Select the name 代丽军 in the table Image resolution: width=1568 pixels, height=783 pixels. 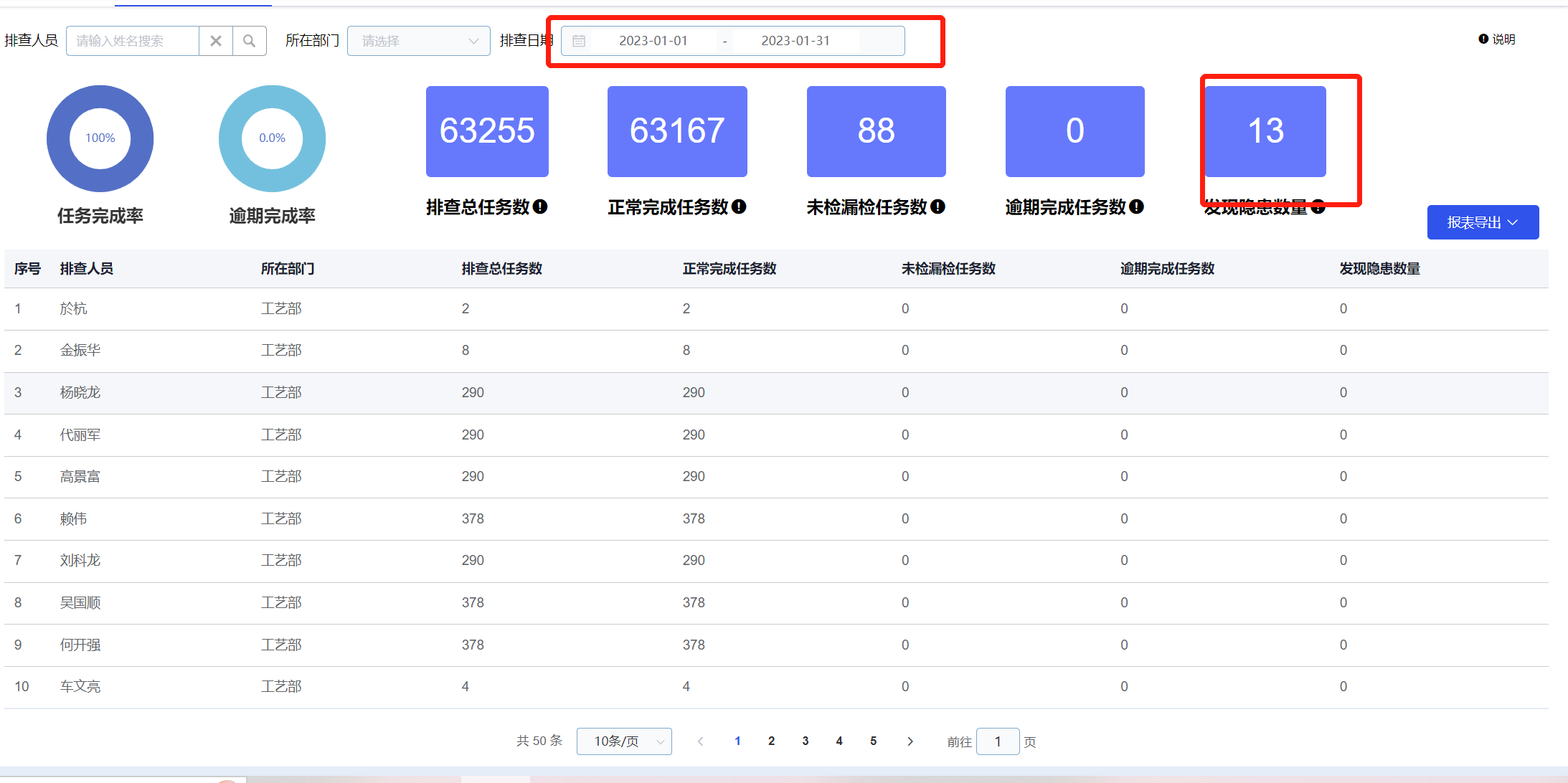click(x=80, y=435)
